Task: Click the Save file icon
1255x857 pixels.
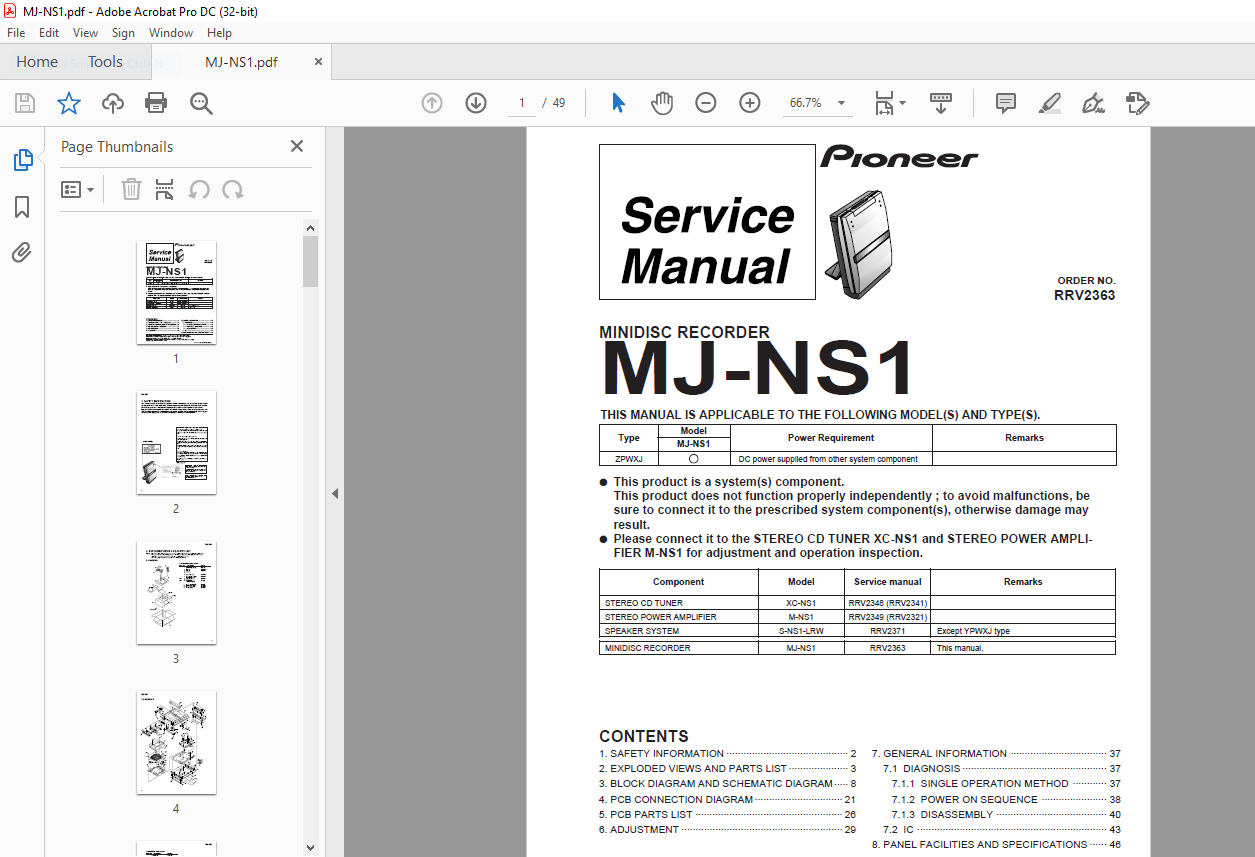Action: [25, 103]
